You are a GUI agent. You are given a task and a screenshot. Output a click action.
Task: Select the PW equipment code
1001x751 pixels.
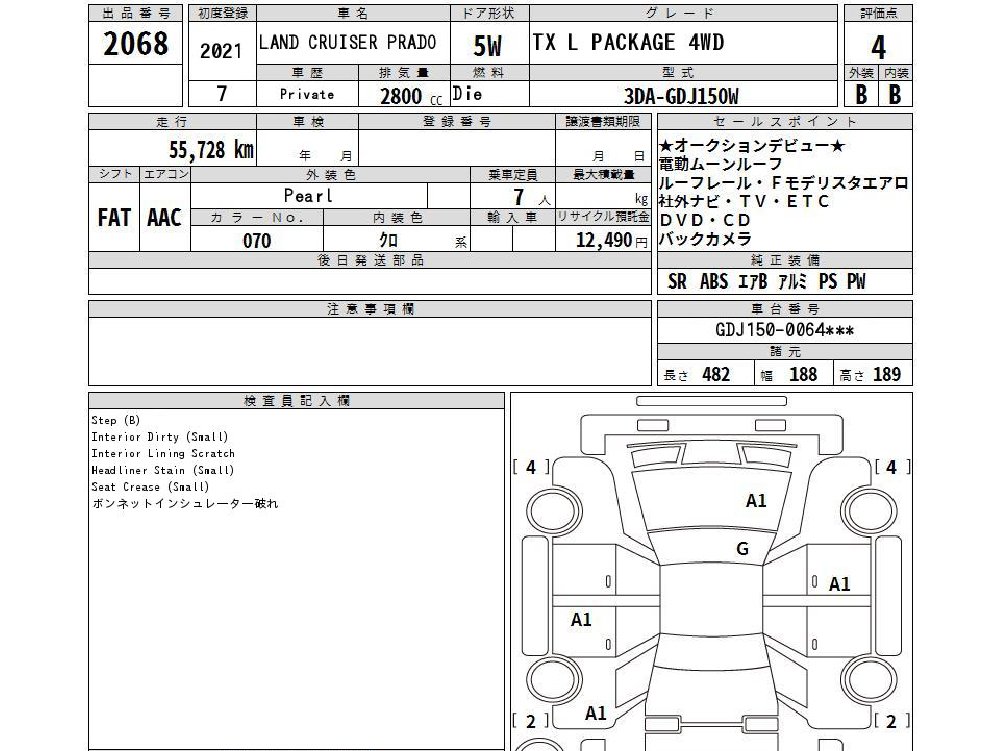coord(856,281)
